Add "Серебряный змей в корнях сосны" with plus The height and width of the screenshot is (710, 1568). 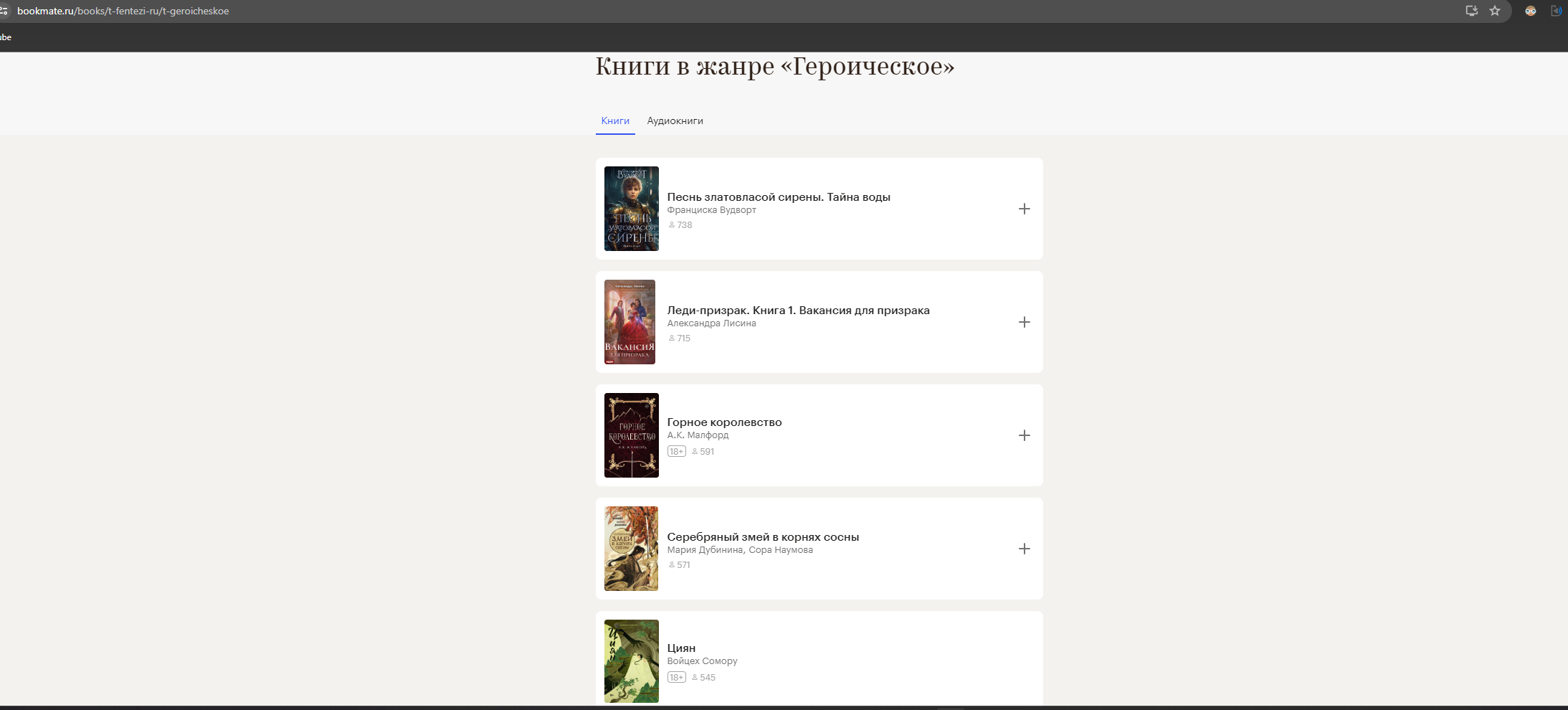(1024, 549)
